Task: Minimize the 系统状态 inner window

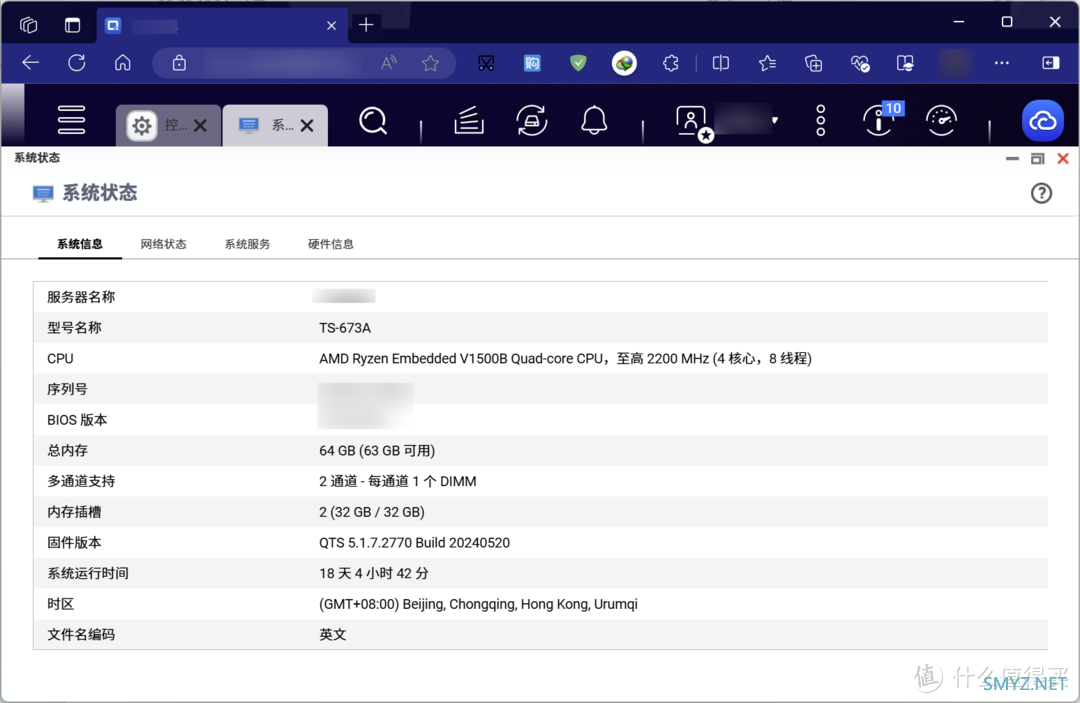Action: [1012, 158]
